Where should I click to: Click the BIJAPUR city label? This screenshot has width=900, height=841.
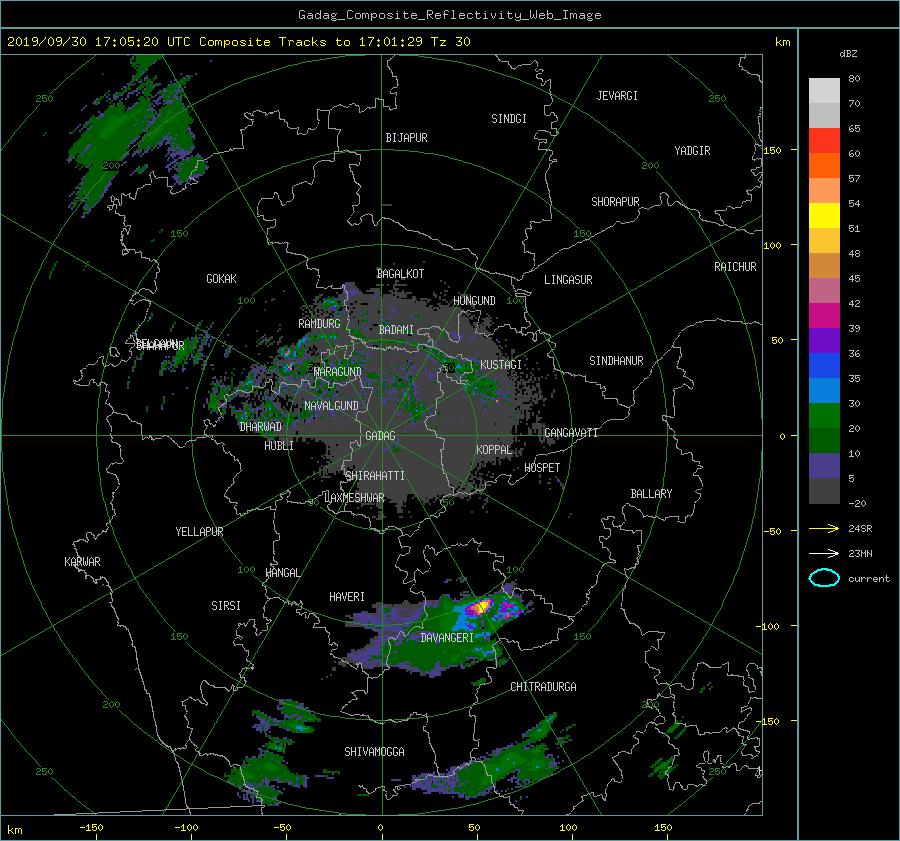click(x=406, y=138)
